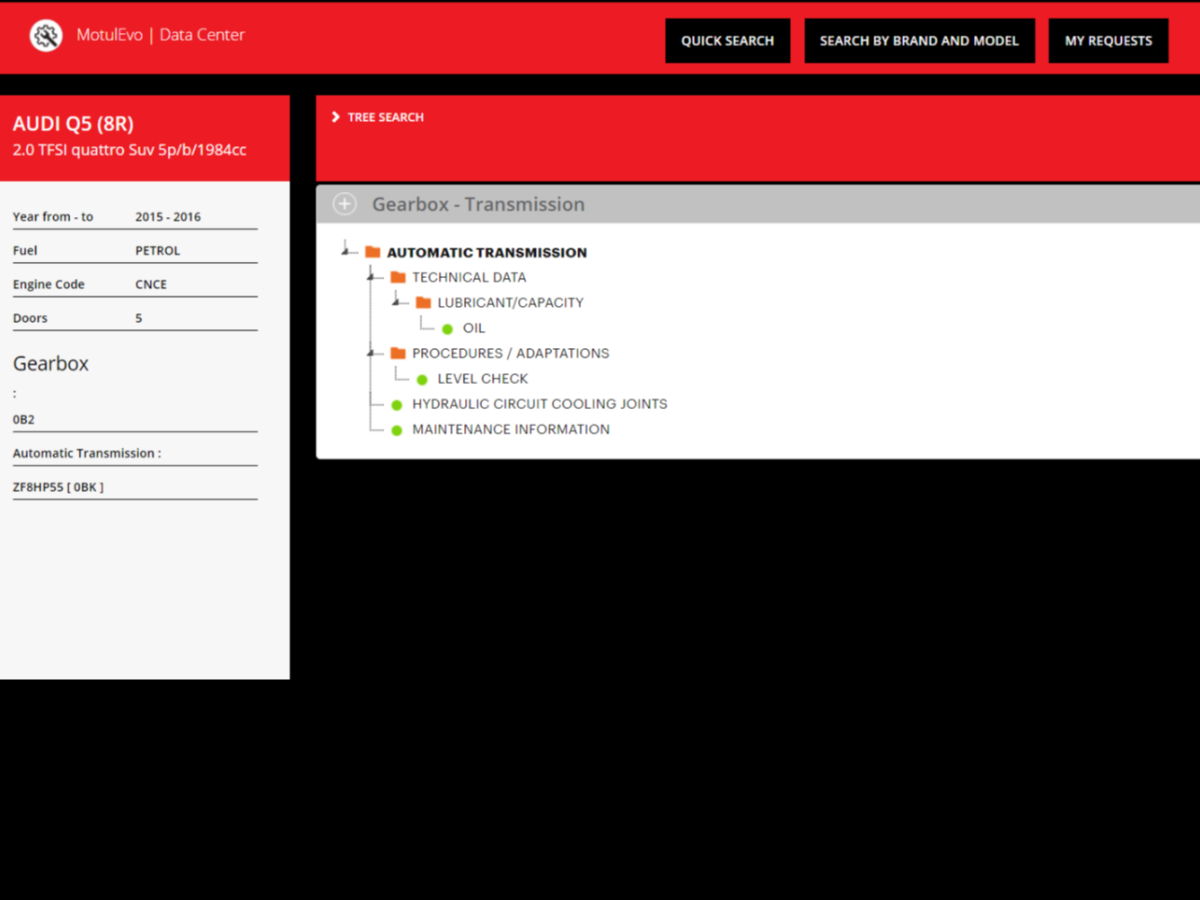Click the TECHNICAL DATA folder icon
This screenshot has height=900, width=1200.
coord(396,277)
